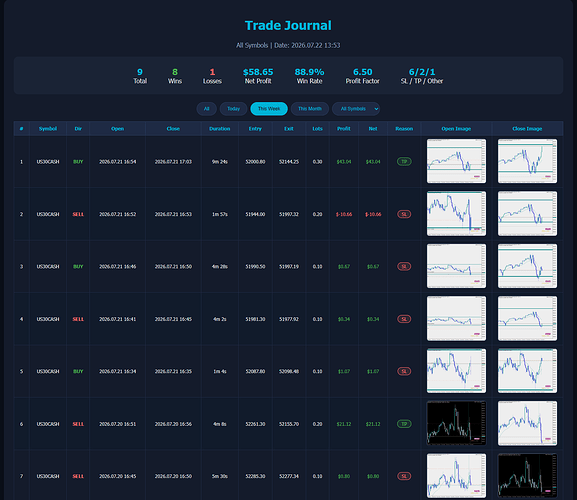Show All trades filter
This screenshot has width=577, height=500.
pyautogui.click(x=206, y=109)
